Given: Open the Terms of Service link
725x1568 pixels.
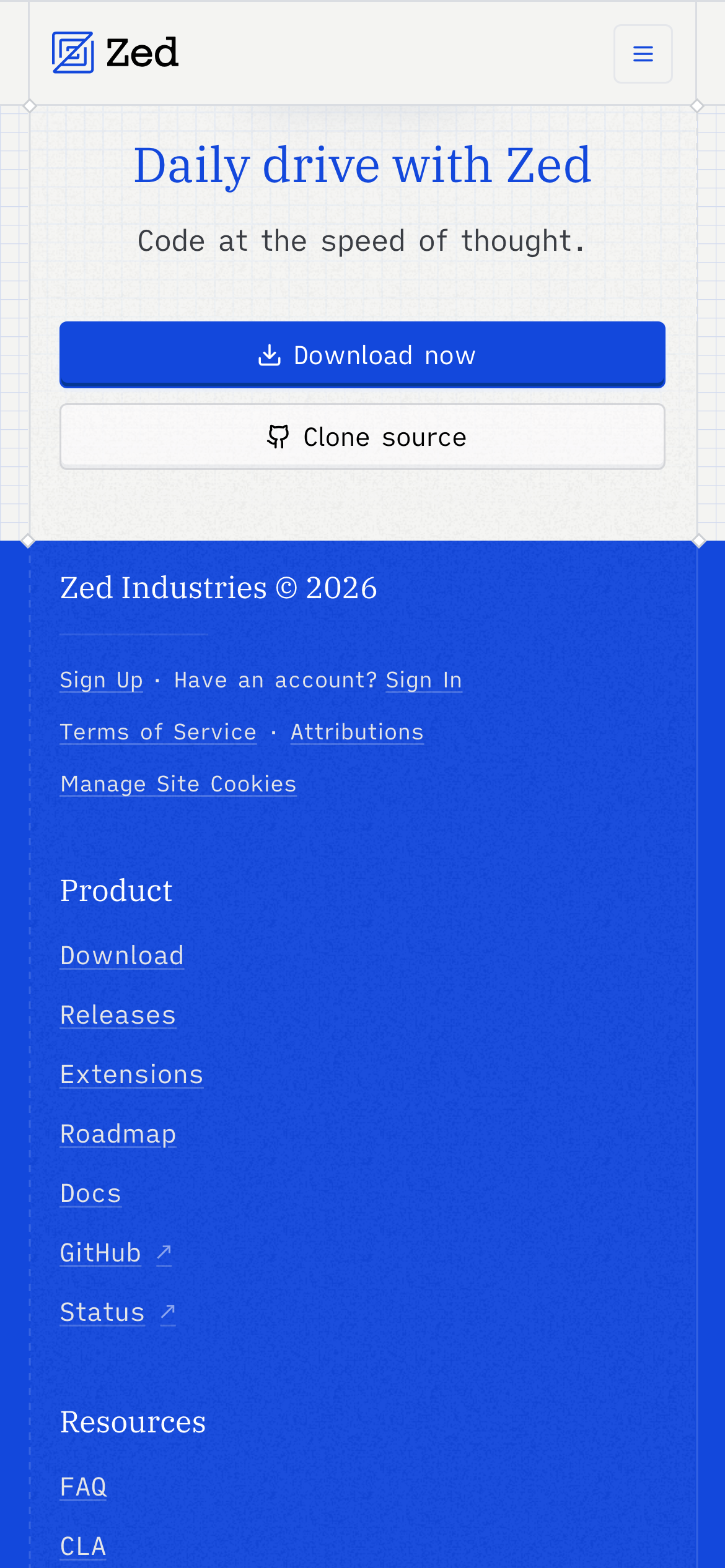Looking at the screenshot, I should pos(158,732).
